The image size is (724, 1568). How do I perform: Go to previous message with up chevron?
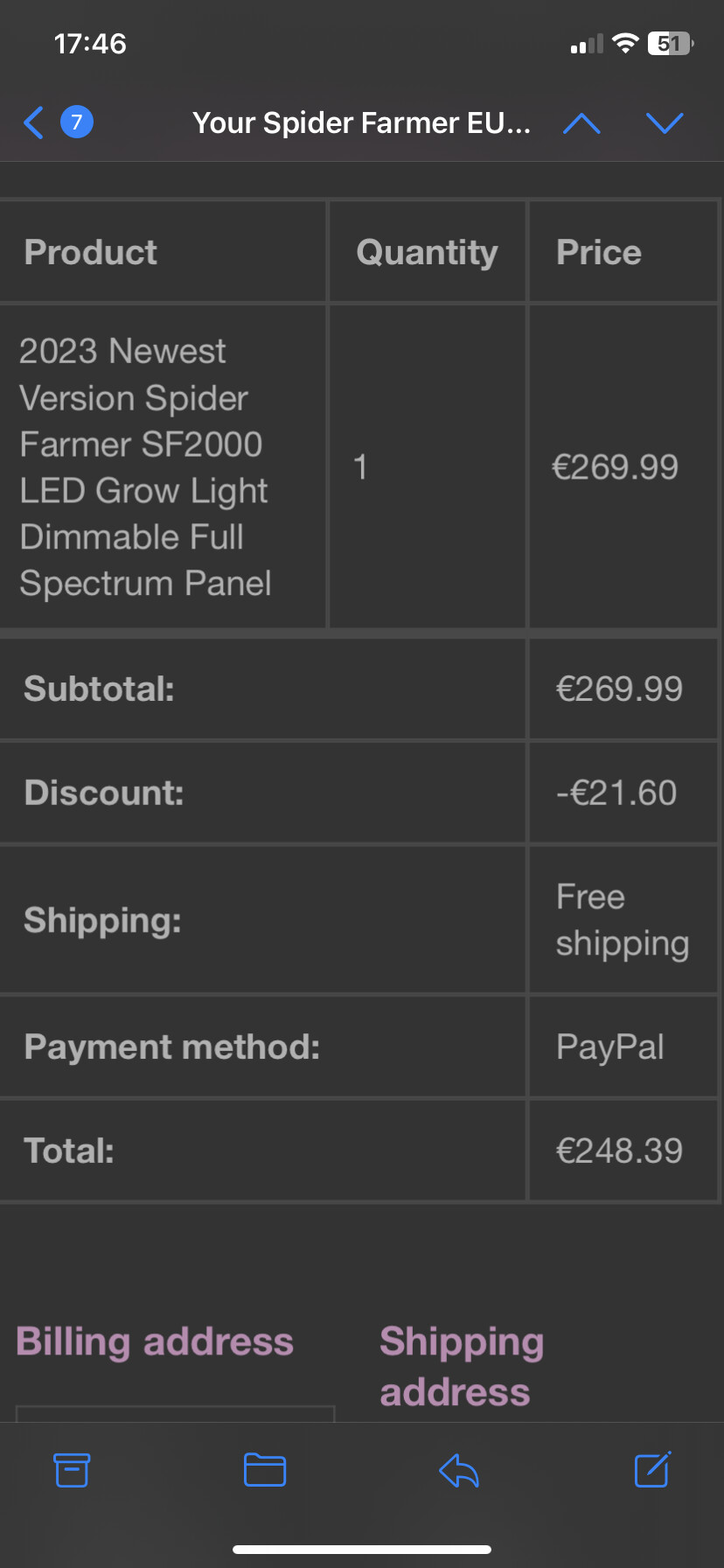pyautogui.click(x=581, y=123)
